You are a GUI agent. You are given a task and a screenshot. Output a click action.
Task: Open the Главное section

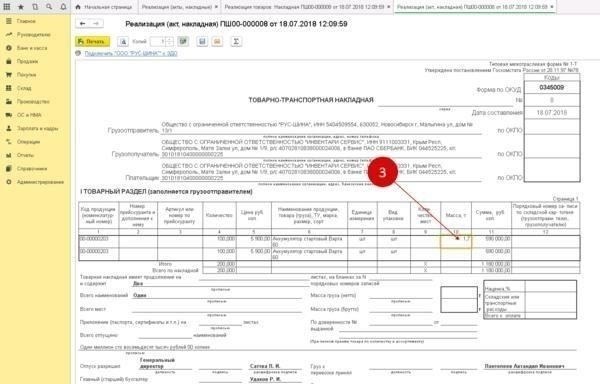click(x=26, y=21)
